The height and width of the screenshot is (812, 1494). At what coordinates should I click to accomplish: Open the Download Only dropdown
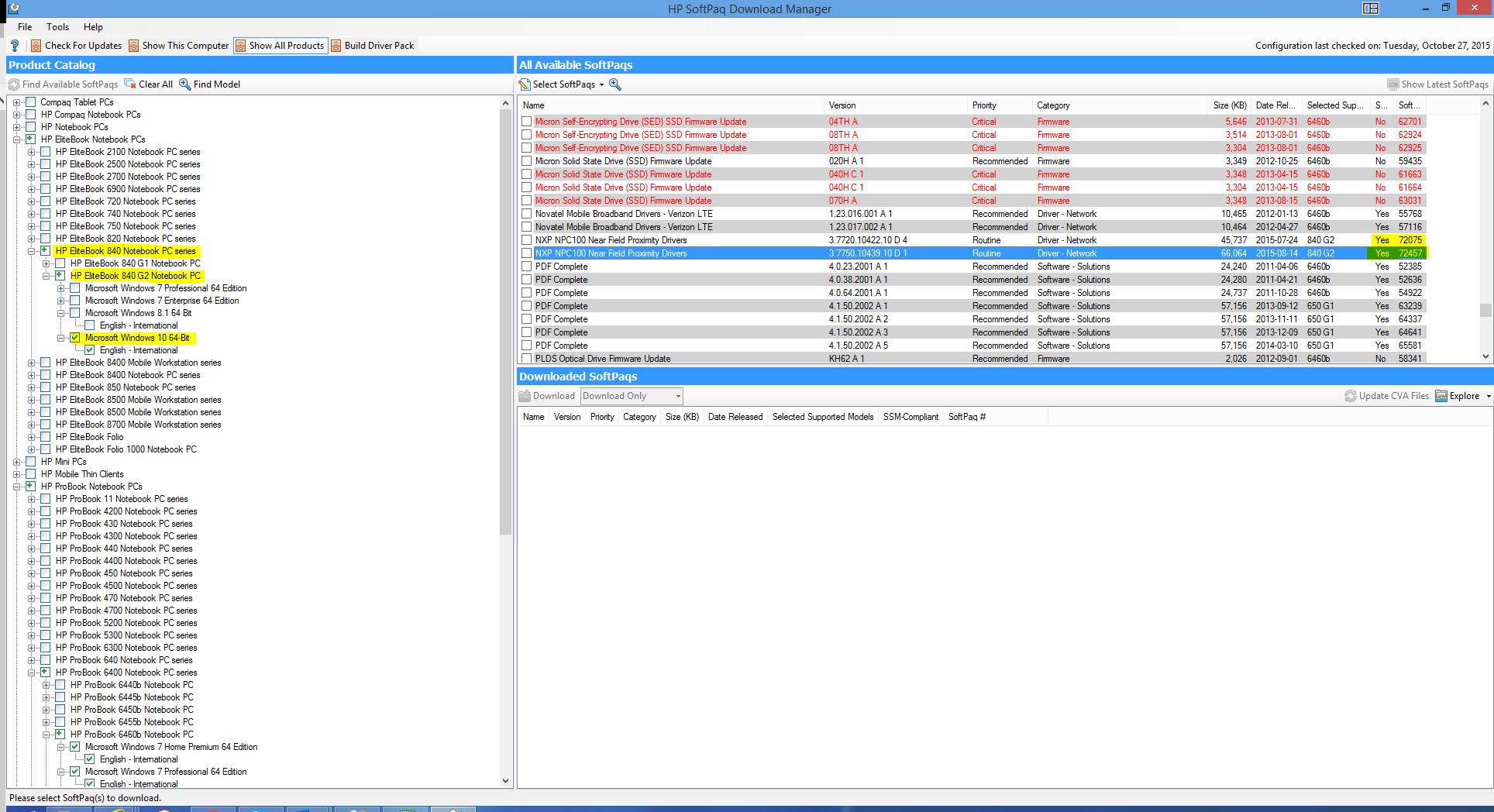[x=632, y=396]
